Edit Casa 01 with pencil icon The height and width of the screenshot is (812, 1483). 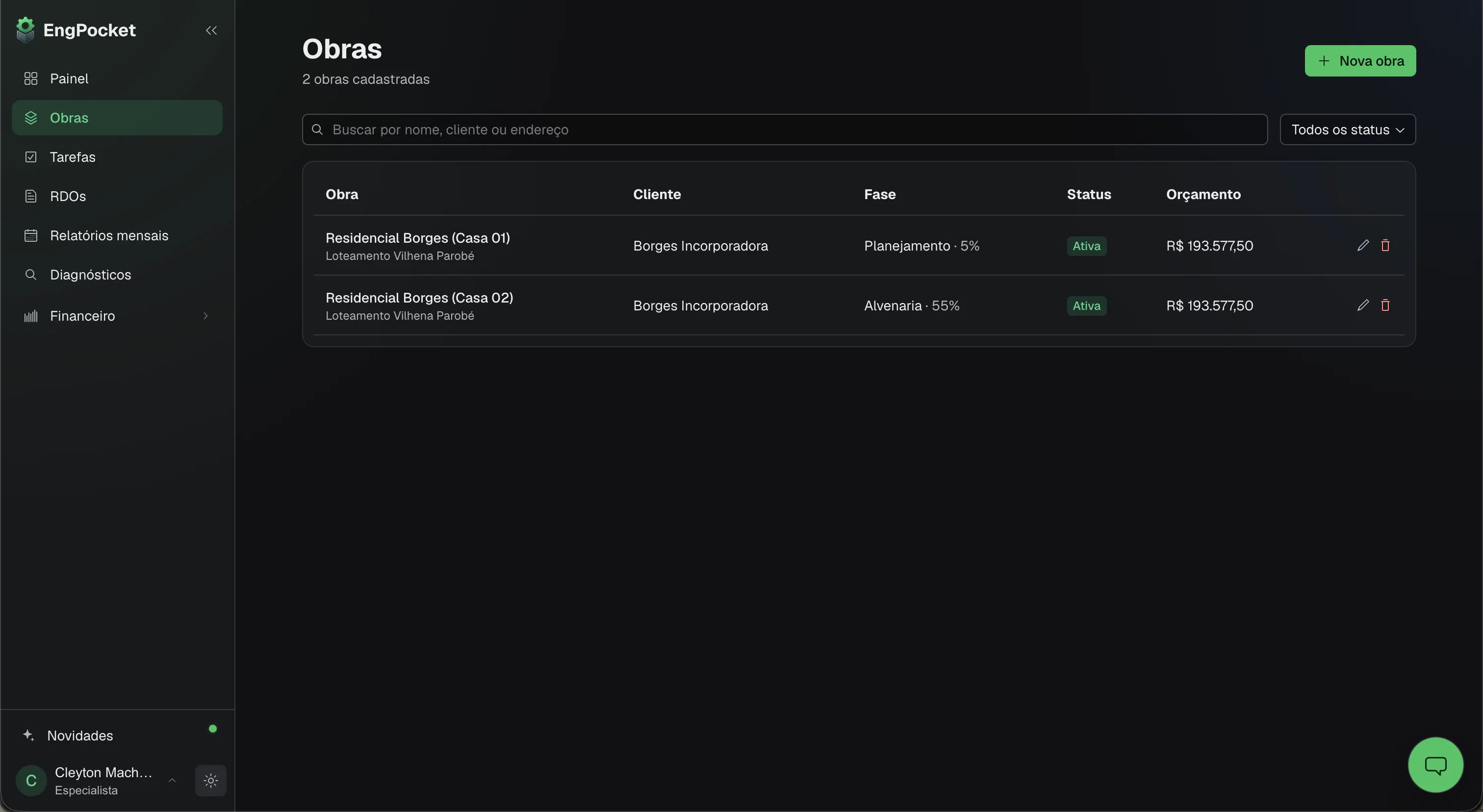1363,246
